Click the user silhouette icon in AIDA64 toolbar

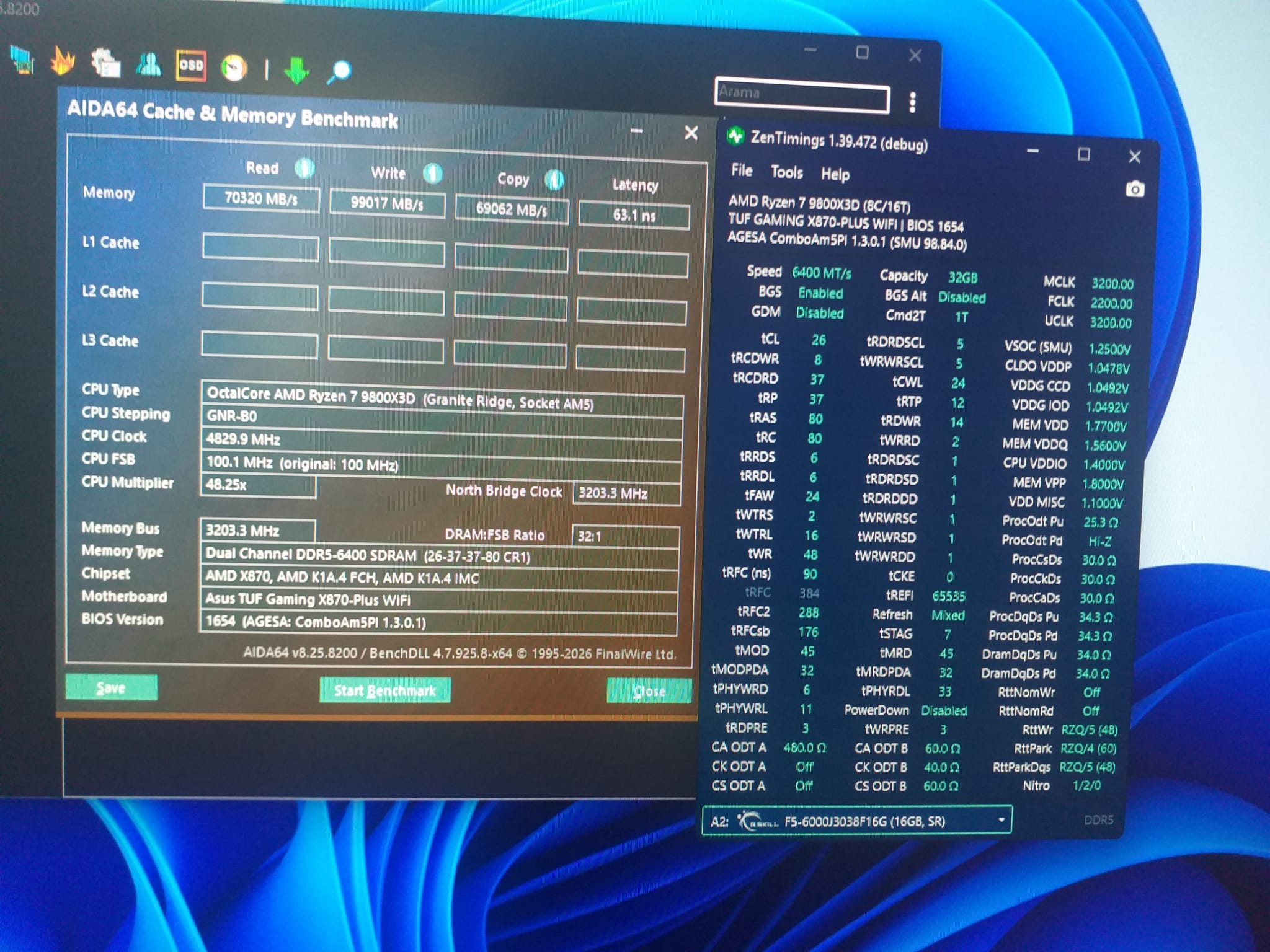pos(149,64)
